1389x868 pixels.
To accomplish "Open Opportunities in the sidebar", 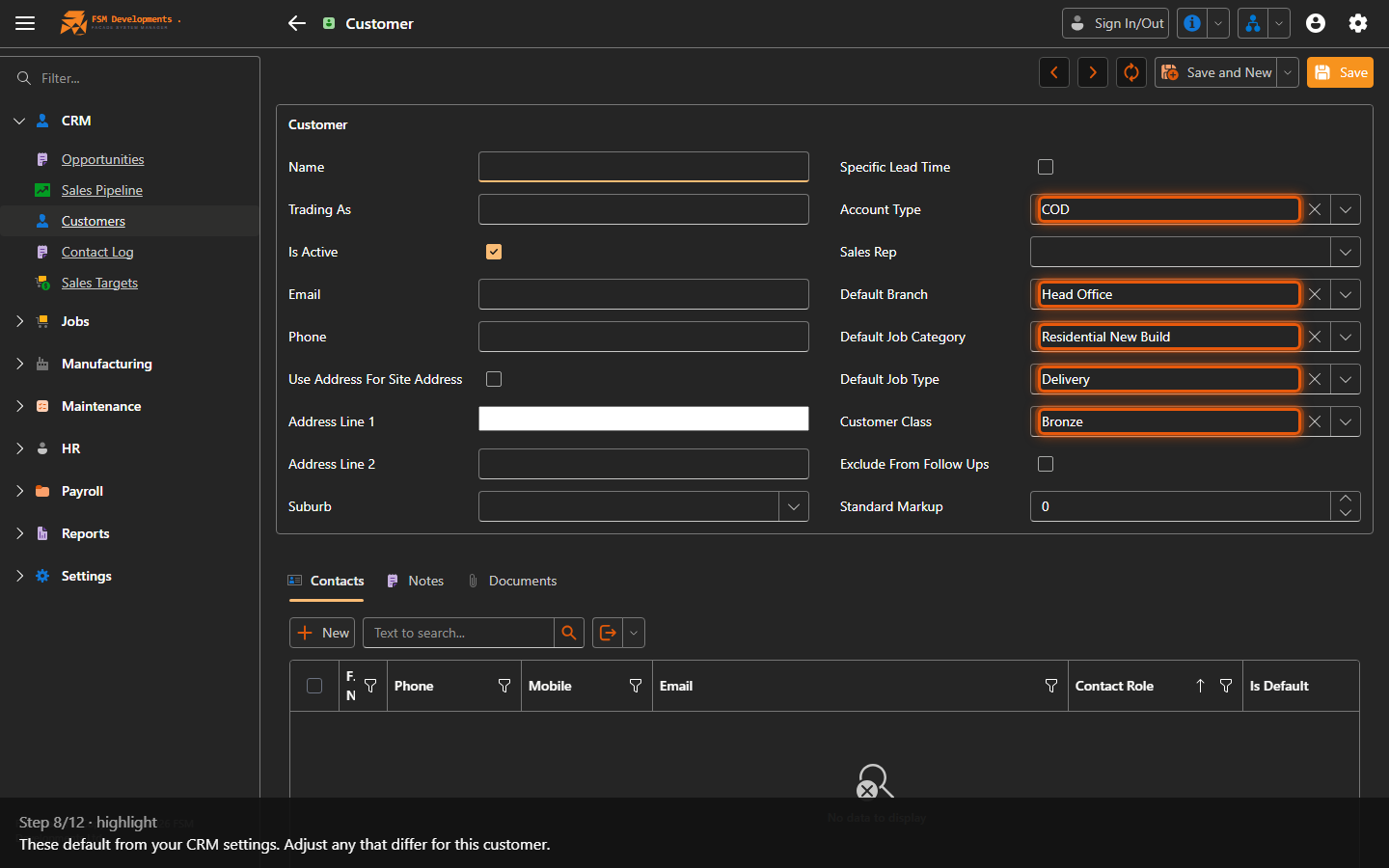I will [102, 159].
